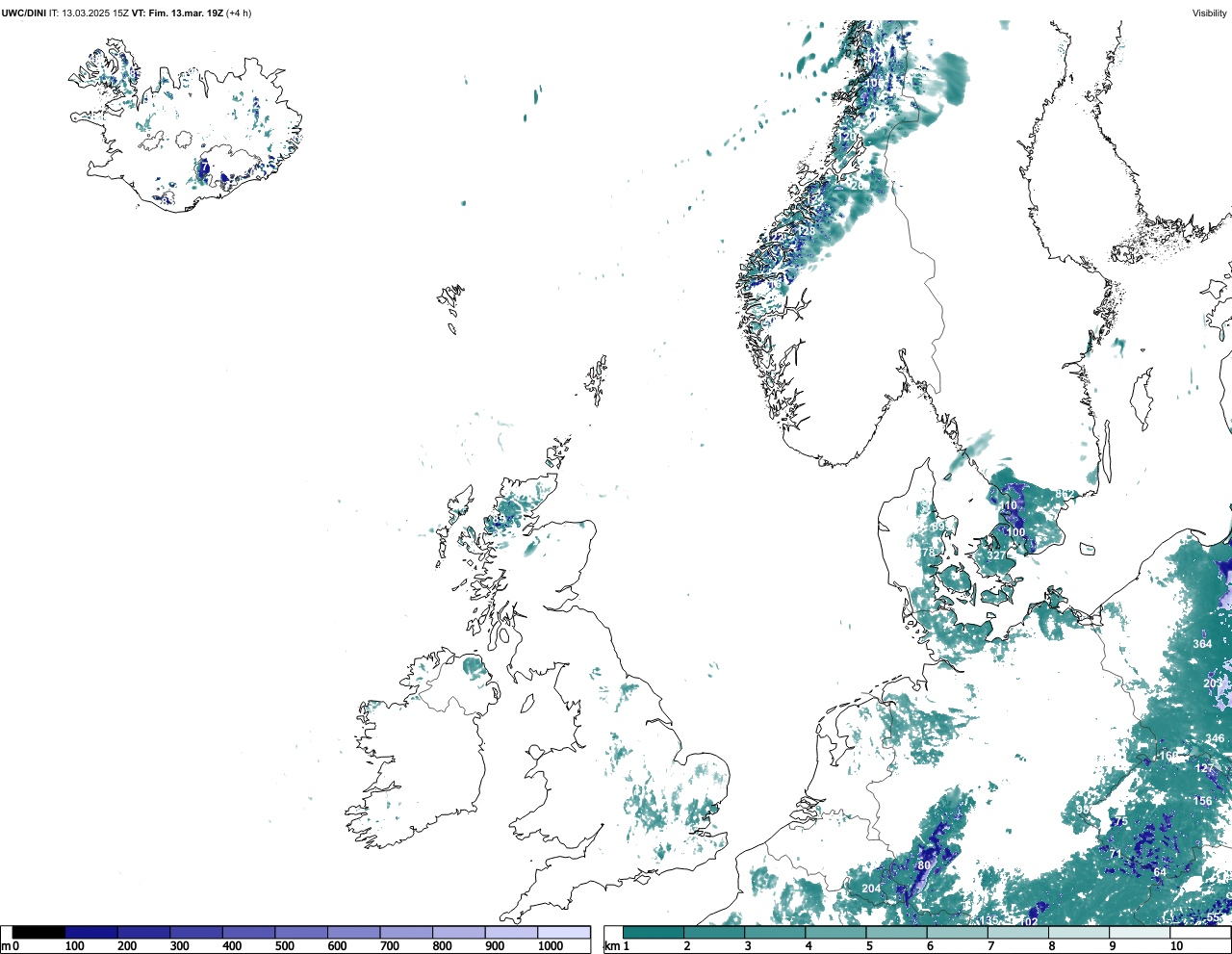
Task: Click the 5–6 km teal legend segment
Action: point(896,932)
